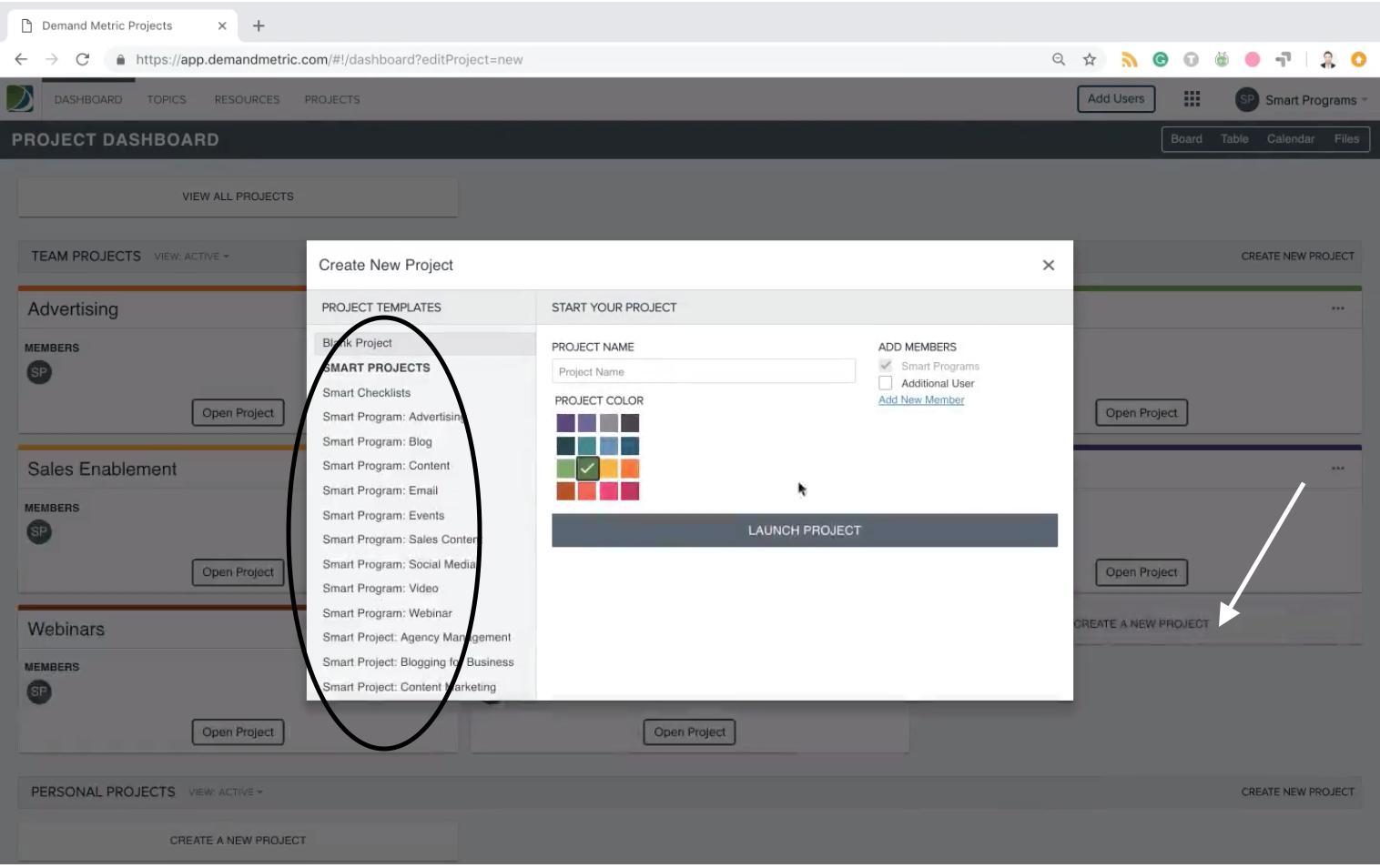Click the LAUNCH PROJECT button
The image size is (1380, 868).
805,530
